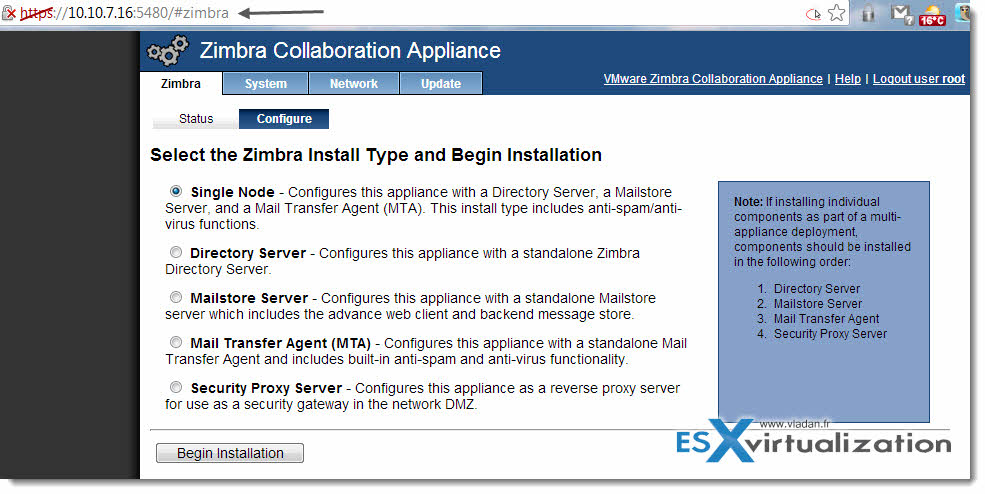The width and height of the screenshot is (985, 494).
Task: Open the Help link
Action: point(847,79)
